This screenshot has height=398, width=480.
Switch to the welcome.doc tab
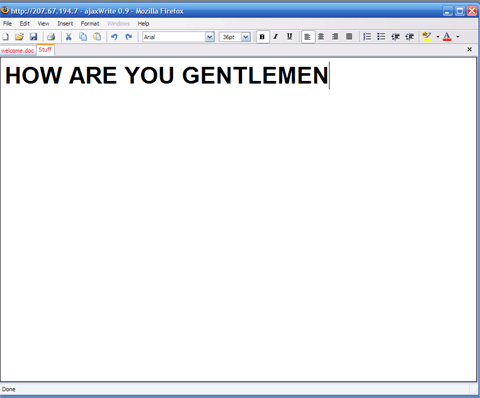(x=17, y=50)
